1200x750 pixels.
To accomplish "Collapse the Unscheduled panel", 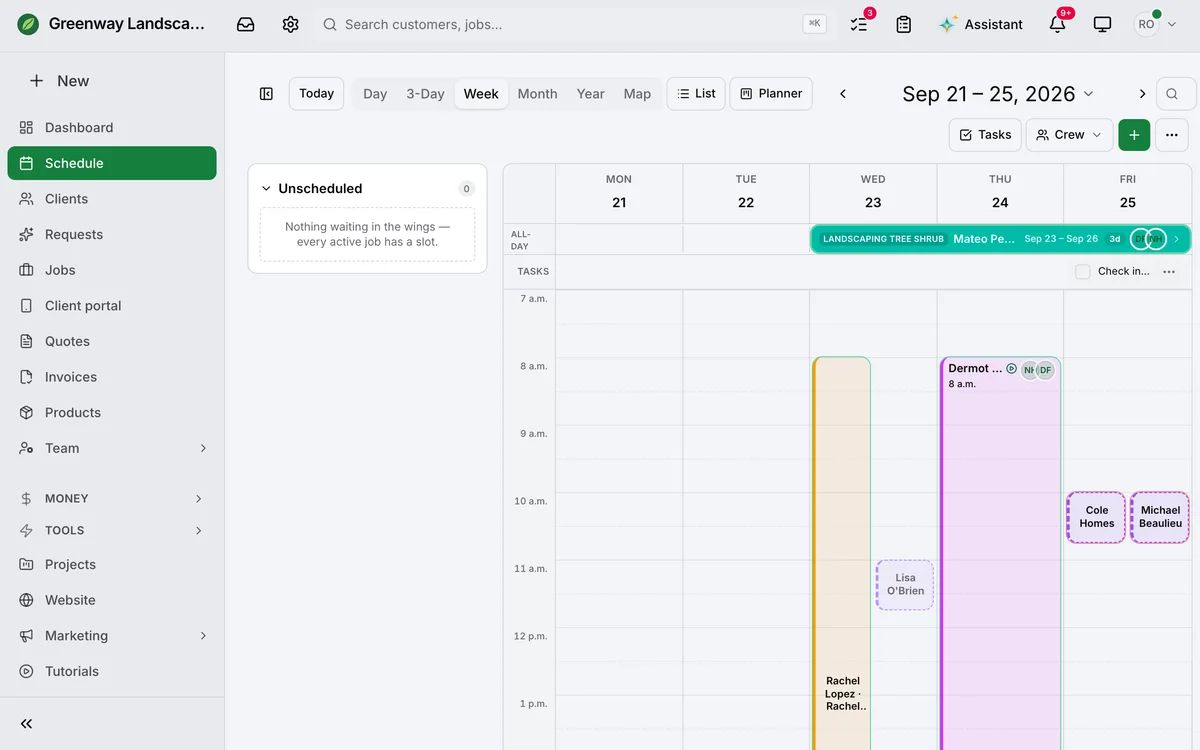I will [266, 189].
